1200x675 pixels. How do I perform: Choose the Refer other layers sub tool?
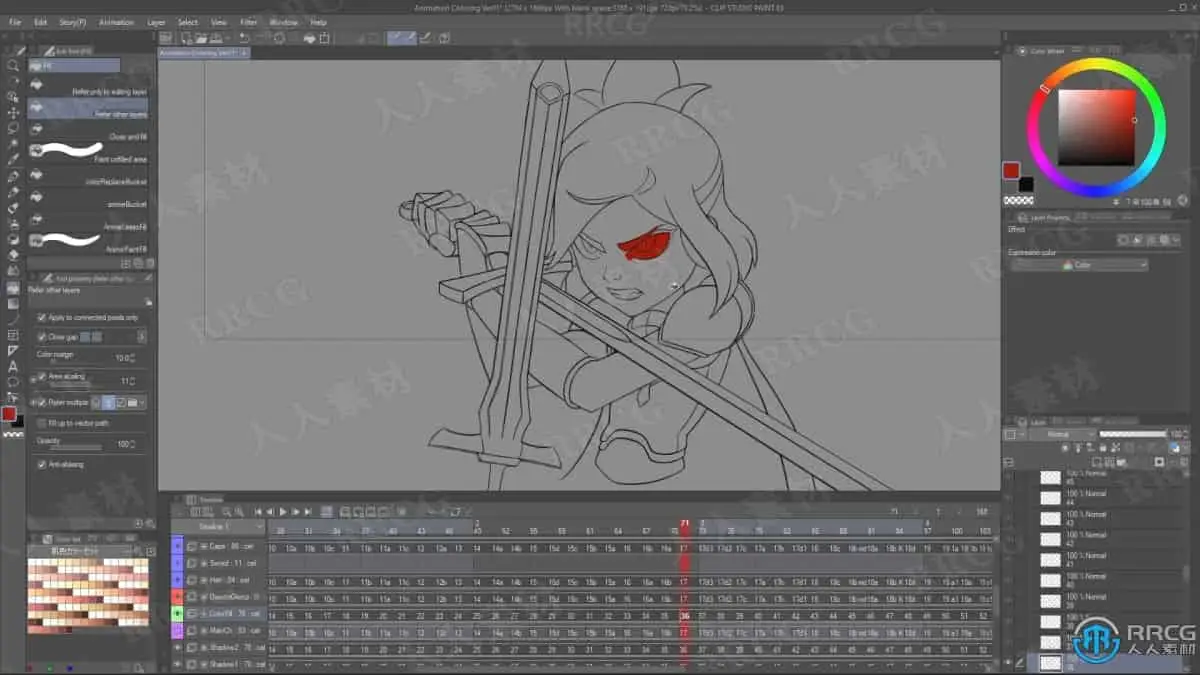point(88,108)
